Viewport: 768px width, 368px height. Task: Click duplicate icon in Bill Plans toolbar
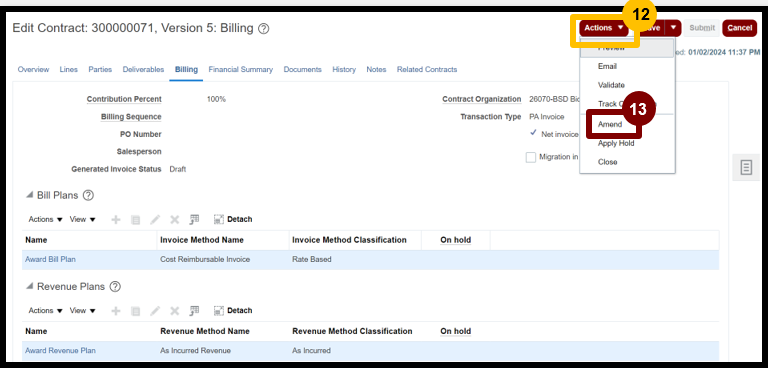click(136, 220)
